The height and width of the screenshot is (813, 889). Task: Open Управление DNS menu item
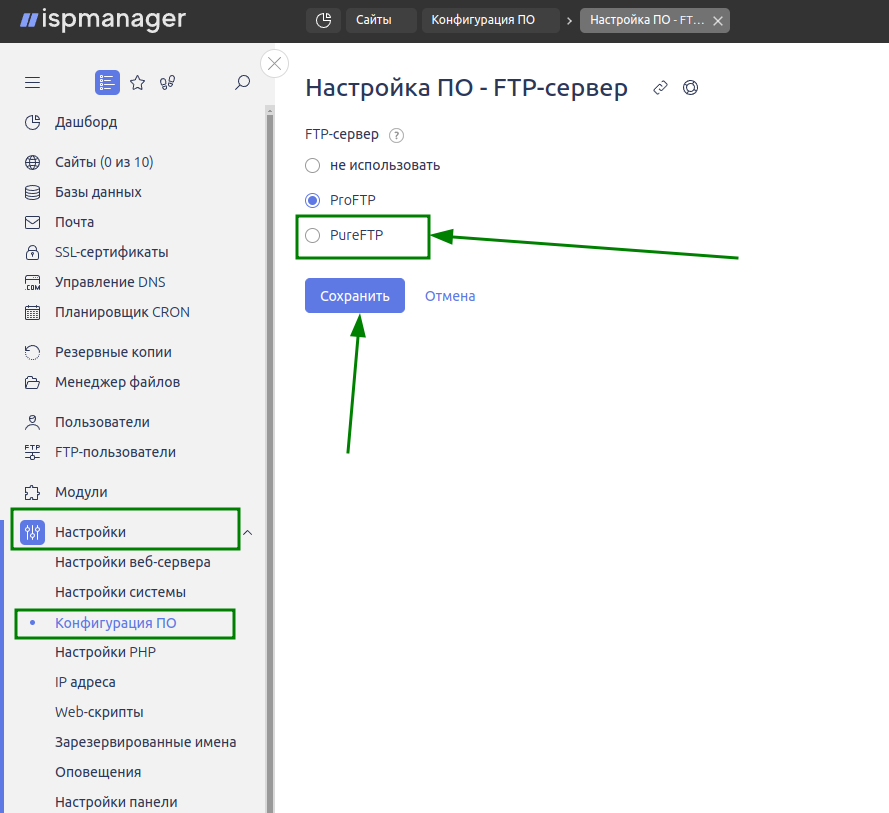click(x=110, y=282)
